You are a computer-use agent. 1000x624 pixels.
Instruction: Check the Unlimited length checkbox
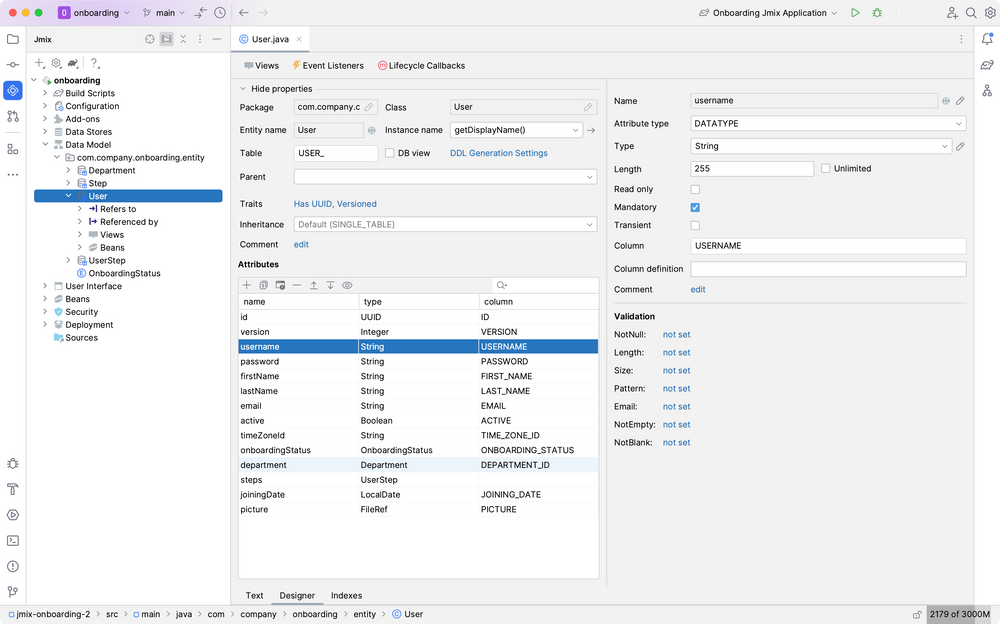pyautogui.click(x=826, y=168)
